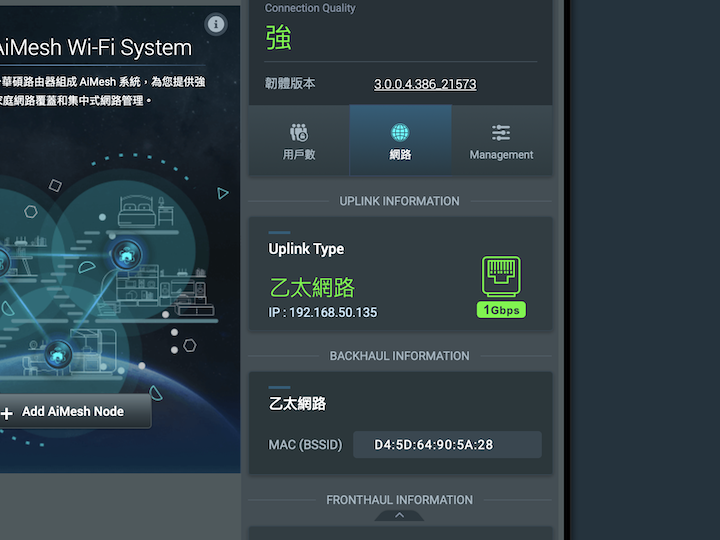Screen dimensions: 720x540
Task: Click the MAC (BSSID) field D4:5D:64:90:5A:28
Action: click(x=447, y=444)
